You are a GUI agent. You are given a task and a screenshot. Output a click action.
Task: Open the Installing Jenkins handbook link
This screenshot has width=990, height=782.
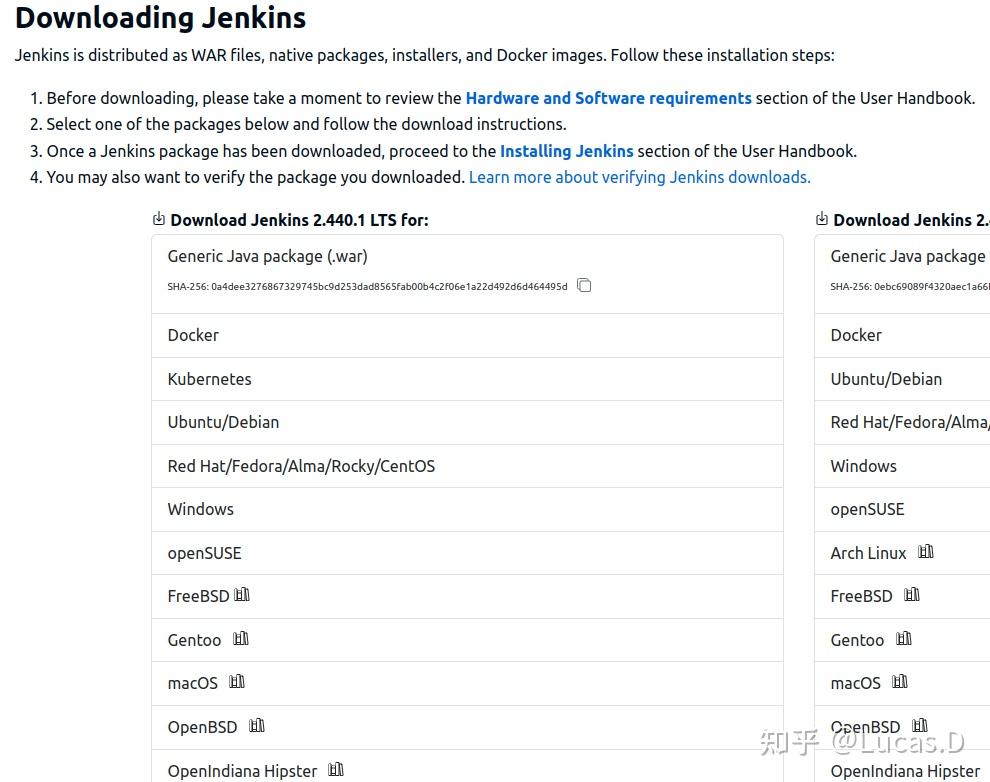click(x=566, y=151)
